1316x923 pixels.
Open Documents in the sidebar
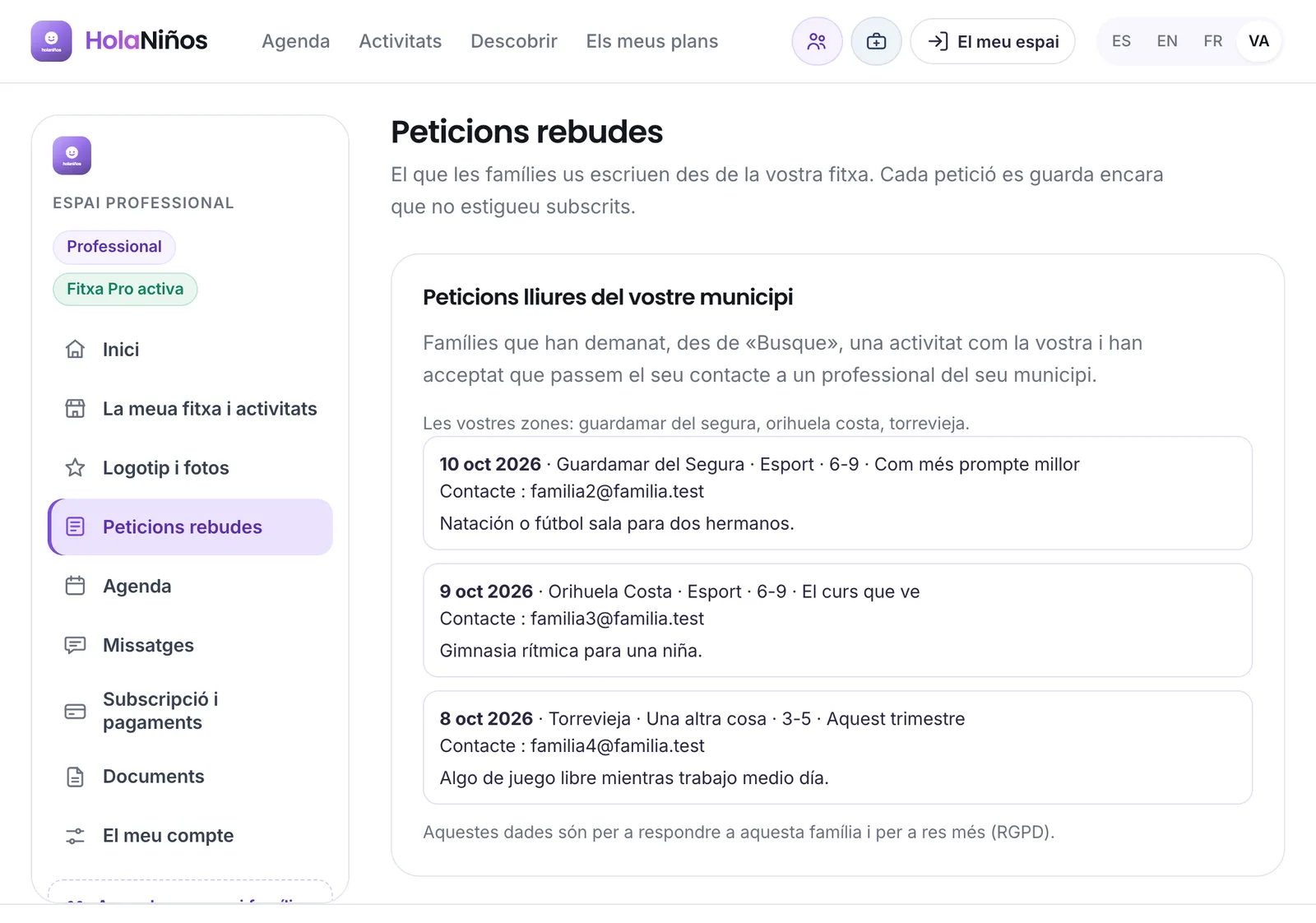click(x=191, y=777)
